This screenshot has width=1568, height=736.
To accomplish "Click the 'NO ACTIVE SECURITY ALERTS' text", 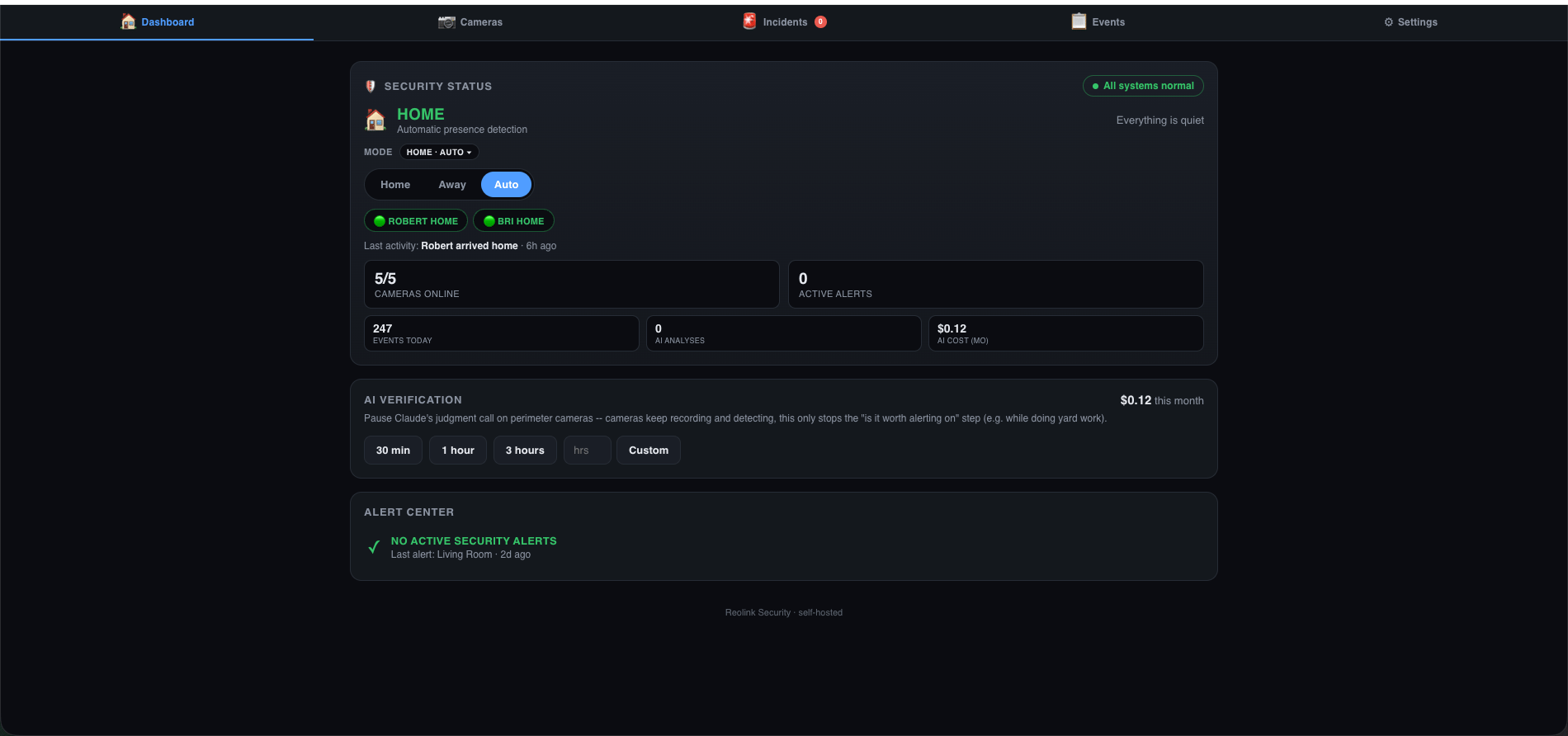I will [474, 541].
